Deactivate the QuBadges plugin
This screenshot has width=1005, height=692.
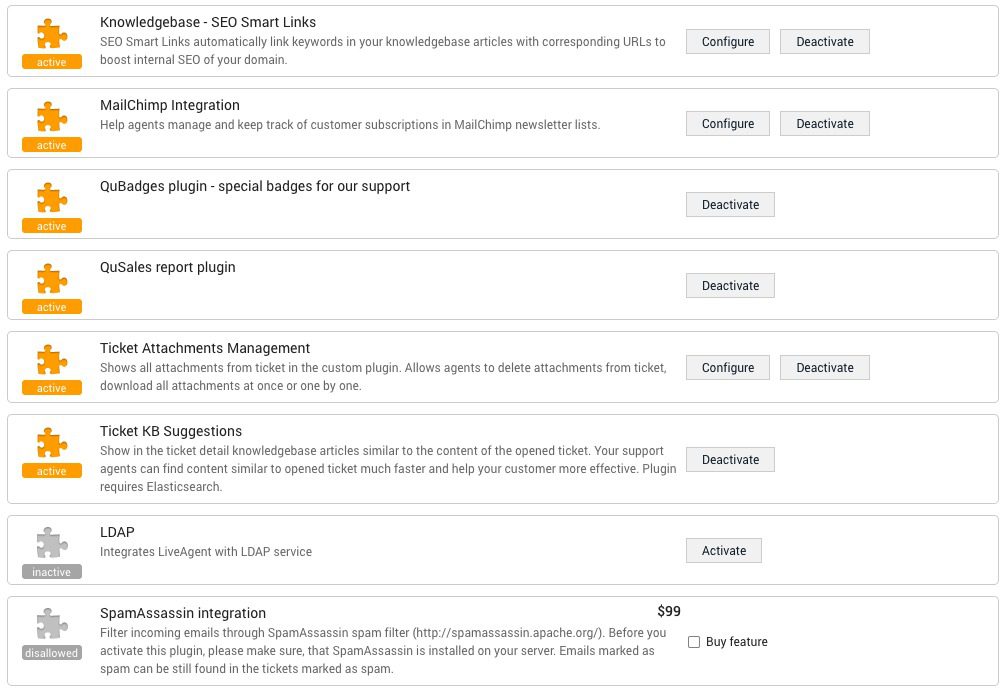(730, 205)
